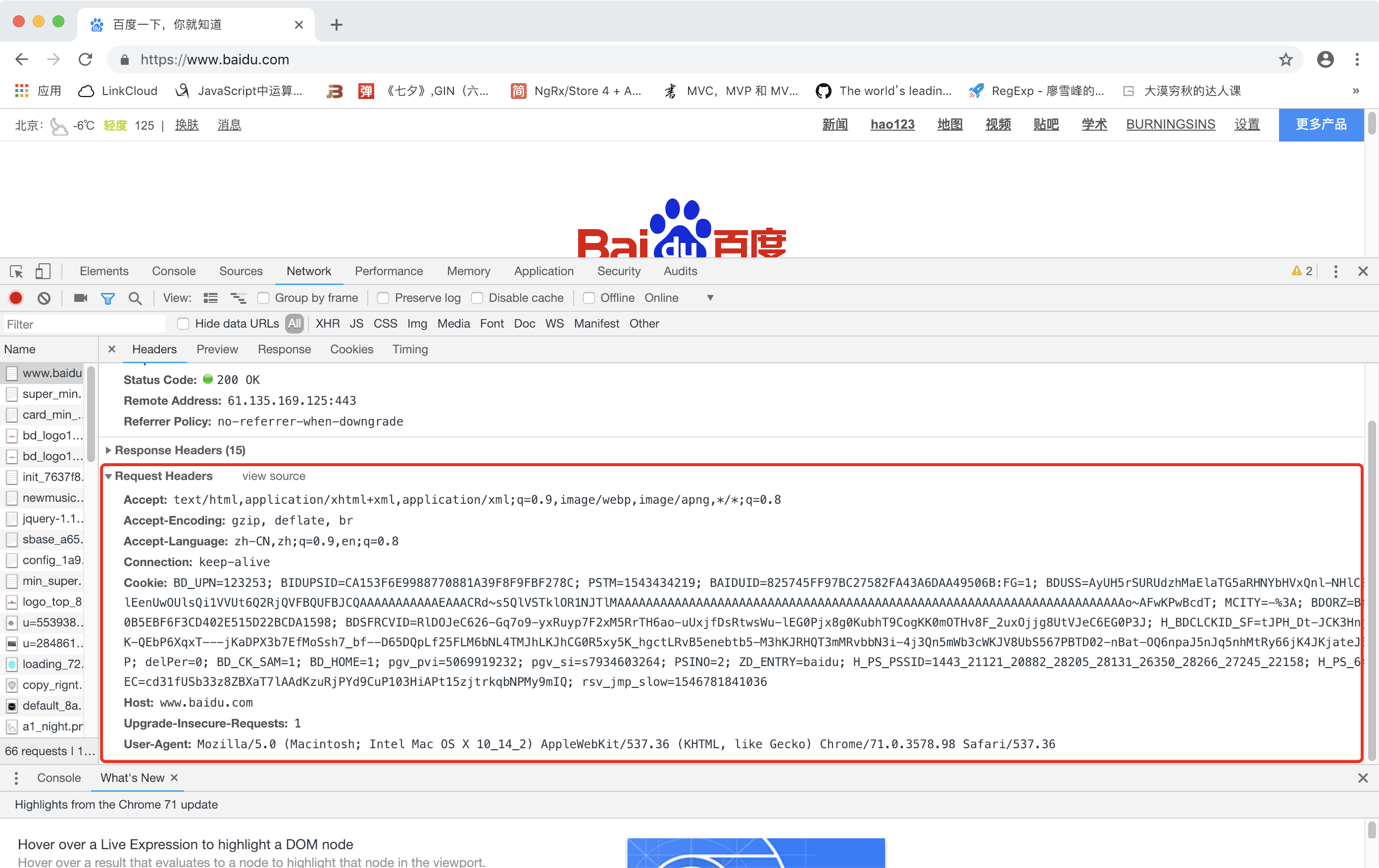1379x868 pixels.
Task: Switch to large request rows view
Action: point(211,298)
